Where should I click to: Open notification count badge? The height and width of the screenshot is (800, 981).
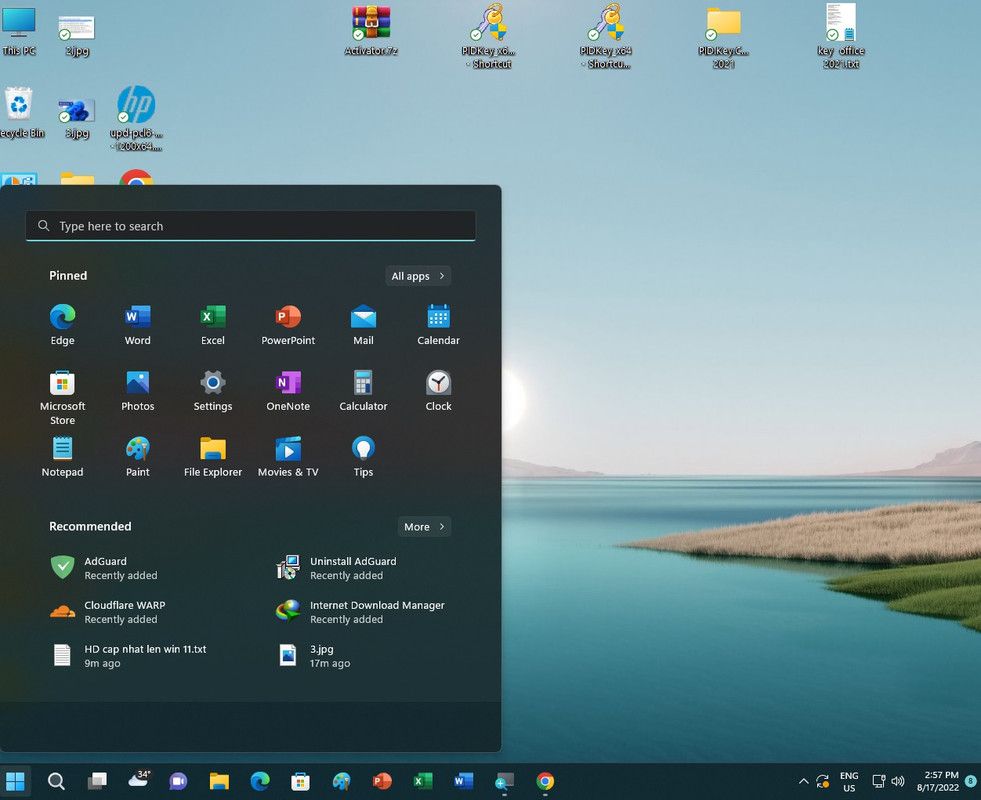[971, 781]
